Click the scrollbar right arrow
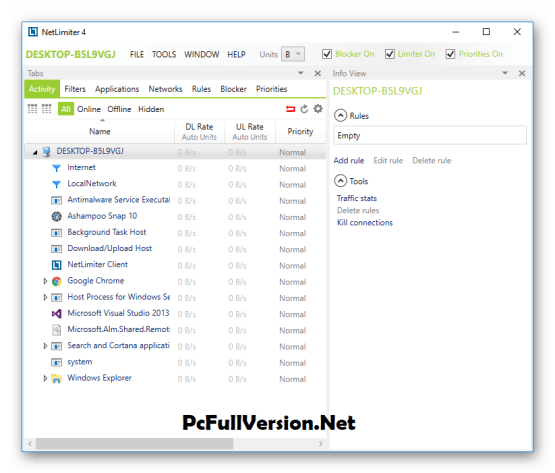Image resolution: width=555 pixels, height=473 pixels. pyautogui.click(x=321, y=443)
